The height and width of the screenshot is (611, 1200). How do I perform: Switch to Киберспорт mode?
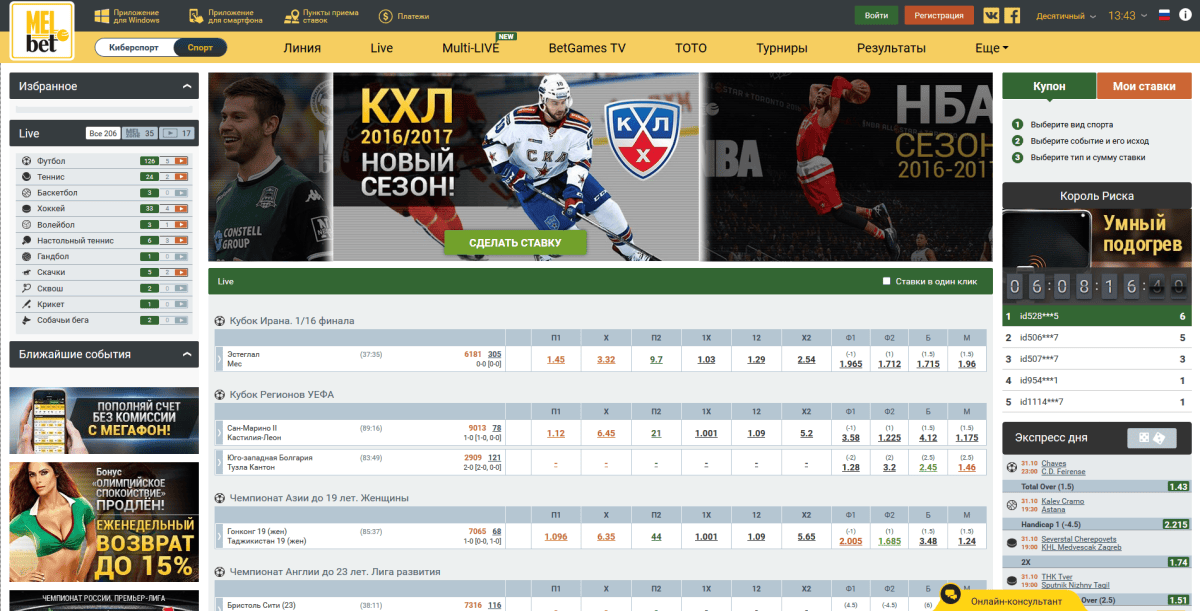coord(134,47)
